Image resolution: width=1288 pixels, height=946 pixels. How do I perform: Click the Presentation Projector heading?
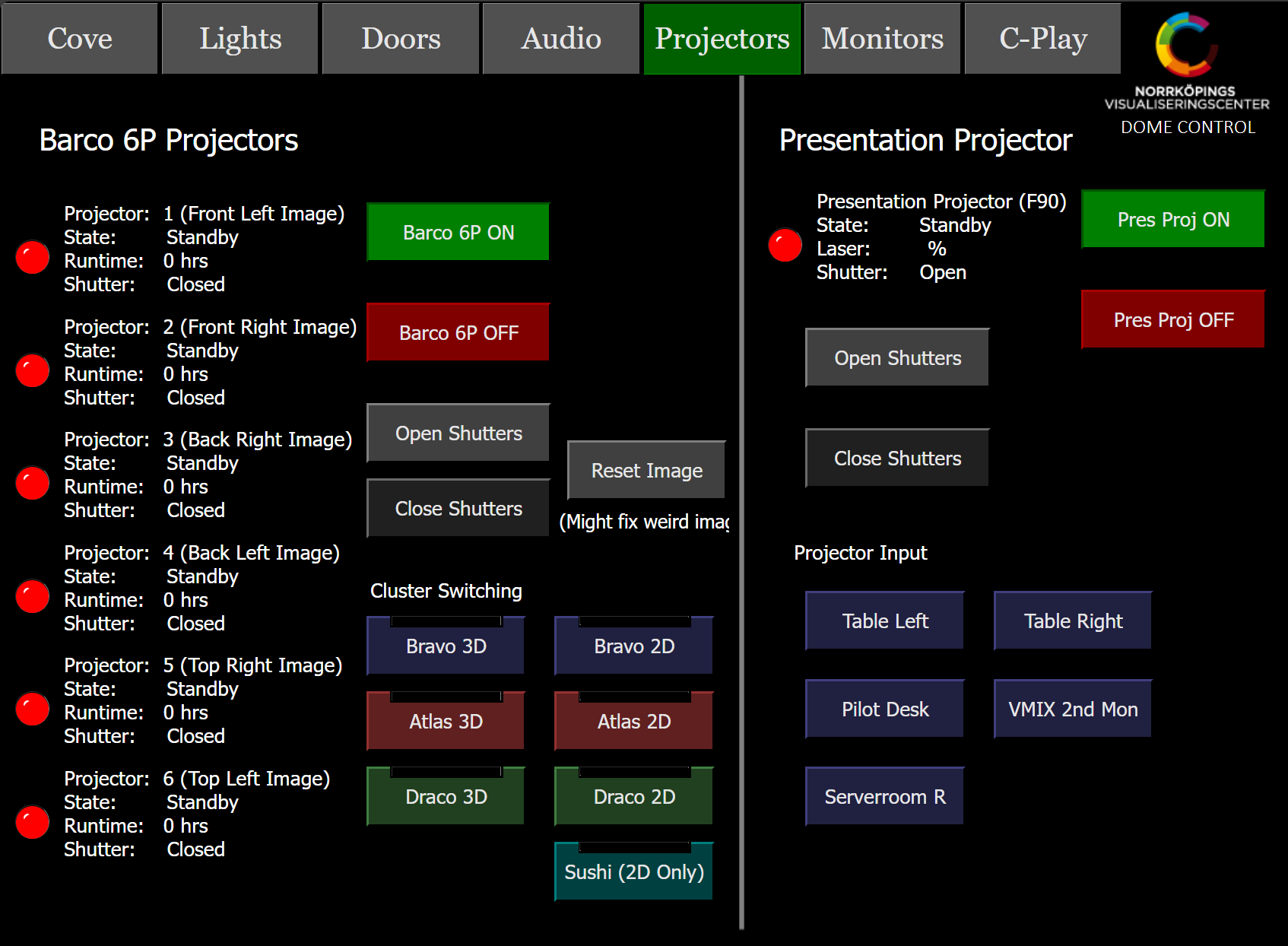pos(925,140)
